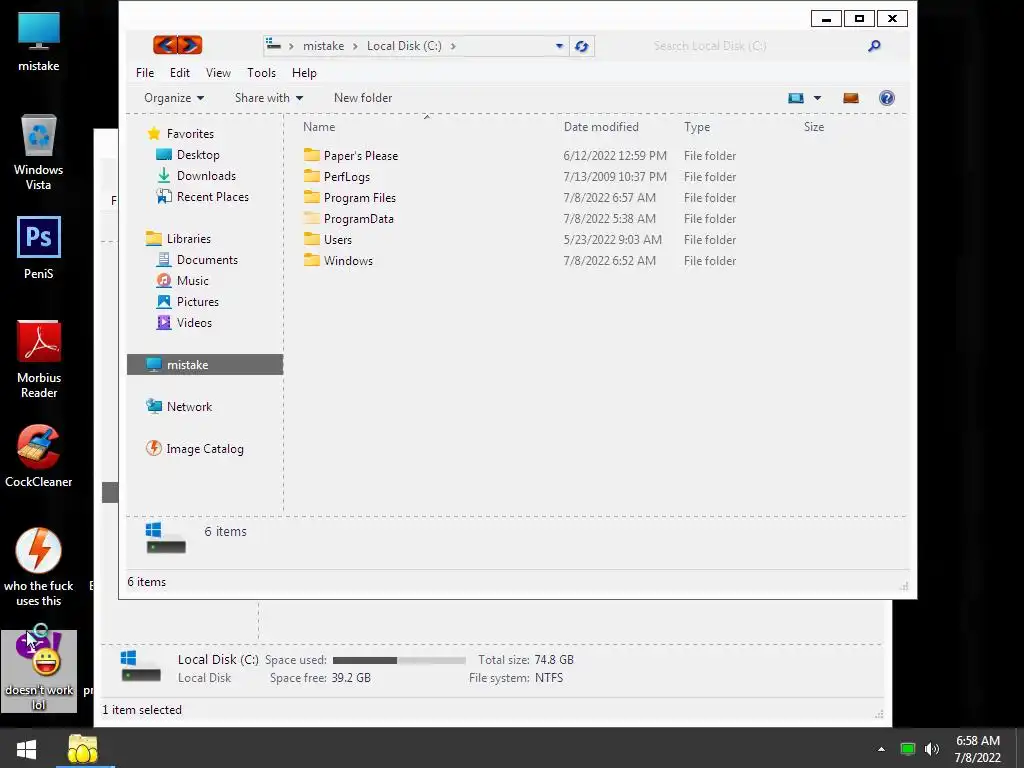Click the green network tray icon
Viewport: 1024px width, 768px height.
point(908,749)
